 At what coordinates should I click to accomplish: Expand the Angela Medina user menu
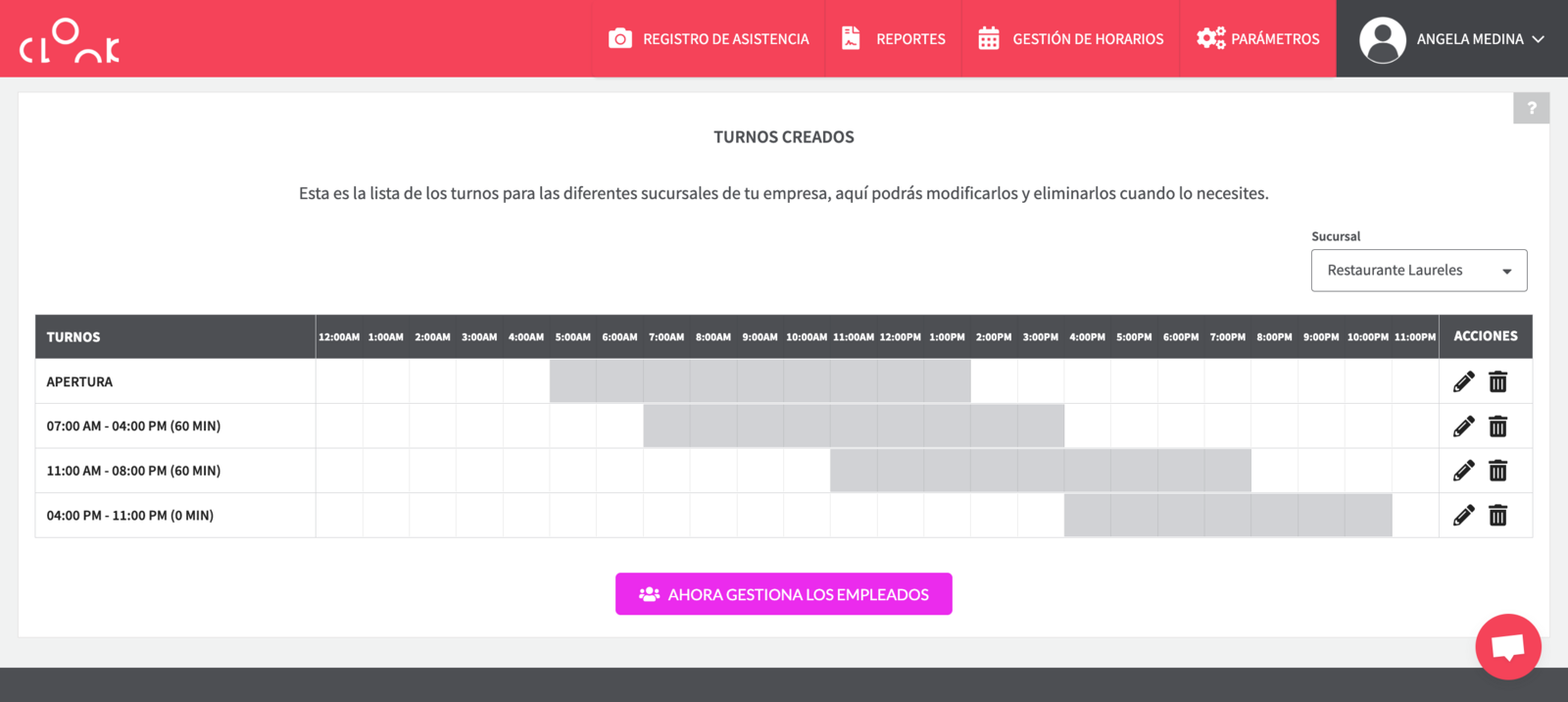pos(1451,39)
